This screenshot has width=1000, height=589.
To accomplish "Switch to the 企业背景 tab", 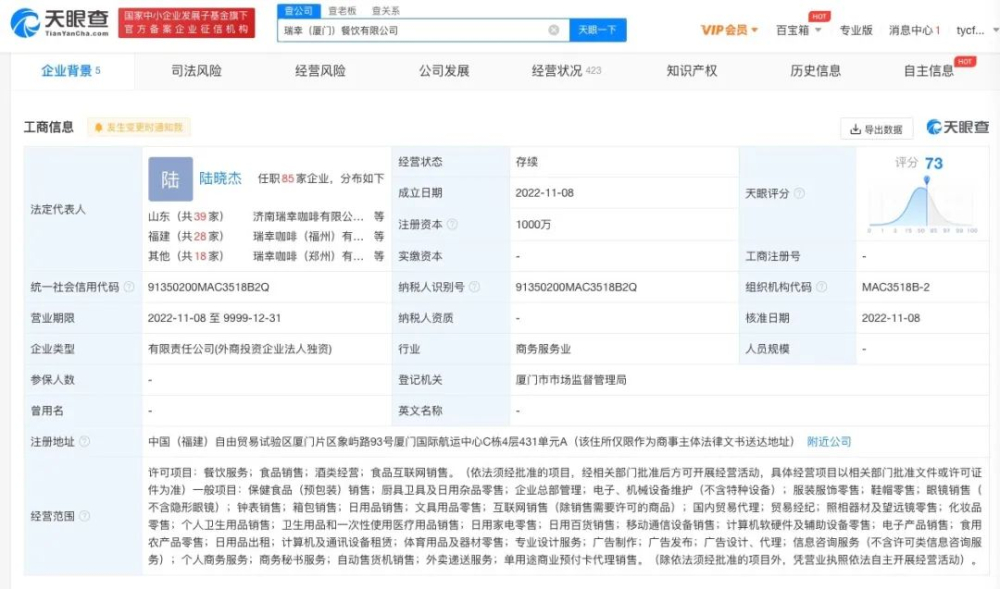I will click(x=71, y=71).
